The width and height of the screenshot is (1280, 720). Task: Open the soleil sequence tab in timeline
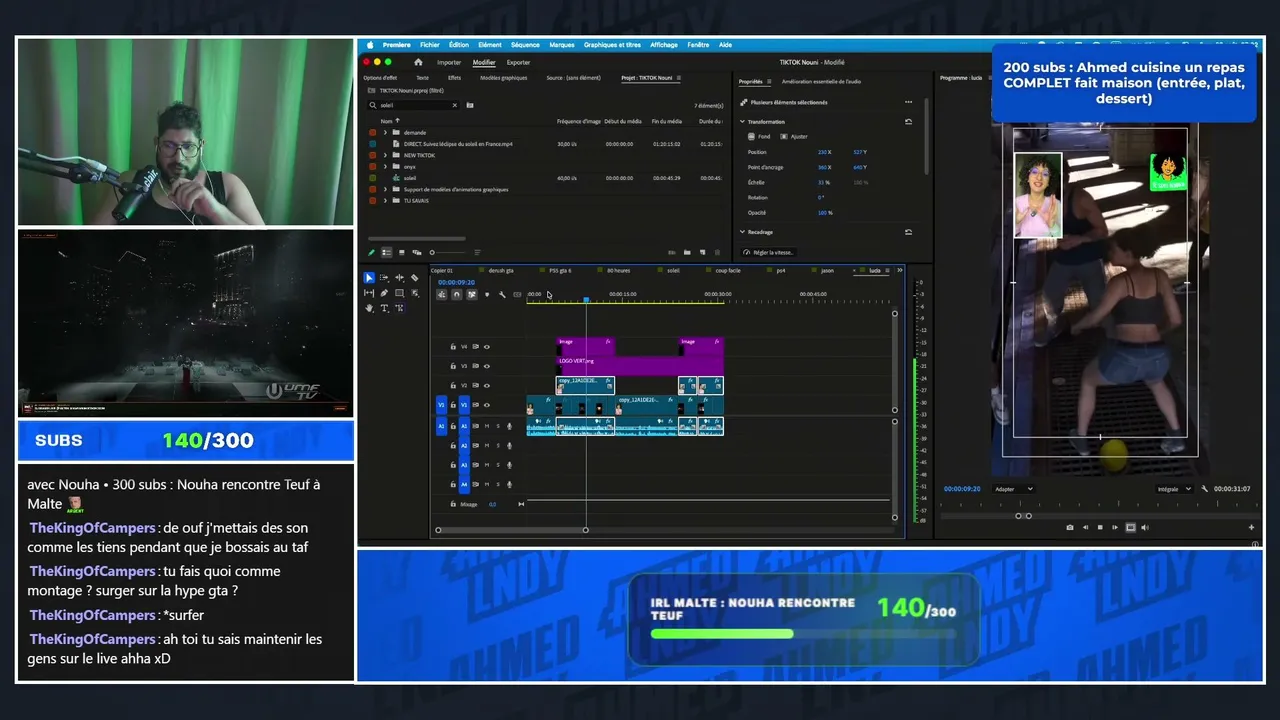click(673, 270)
